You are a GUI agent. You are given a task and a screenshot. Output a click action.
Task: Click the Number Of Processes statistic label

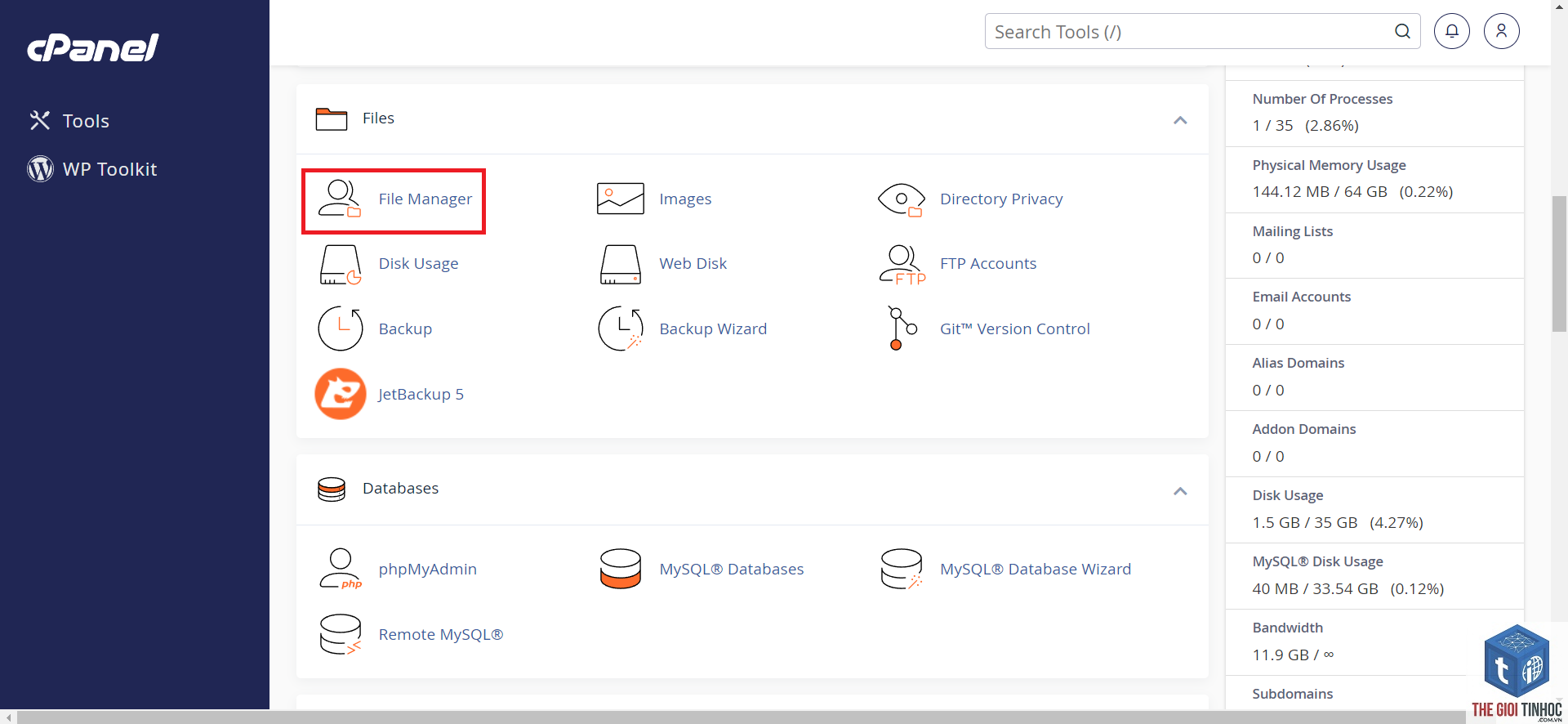coord(1322,99)
